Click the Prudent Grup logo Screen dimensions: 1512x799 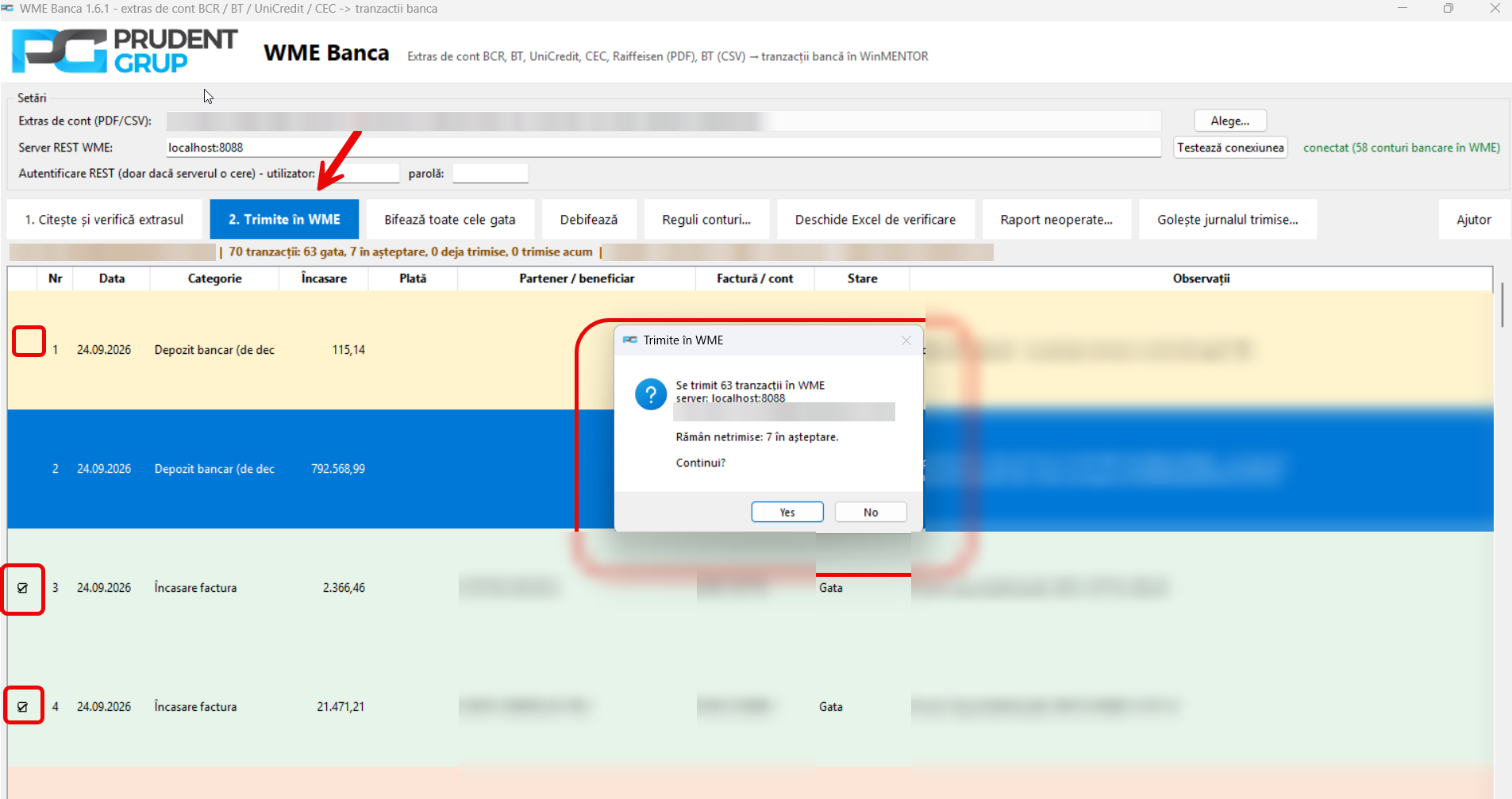click(125, 52)
